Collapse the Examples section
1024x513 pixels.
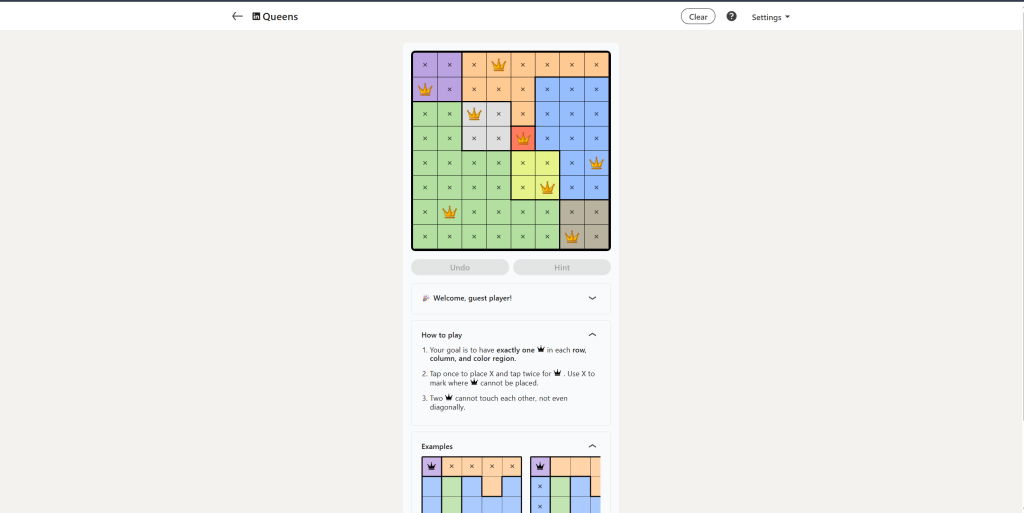pyautogui.click(x=592, y=446)
